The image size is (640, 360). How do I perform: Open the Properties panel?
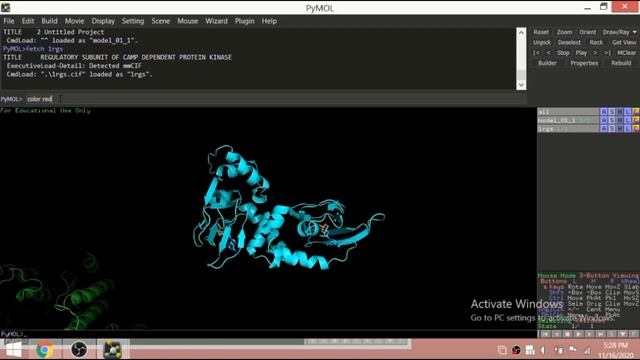coord(584,63)
